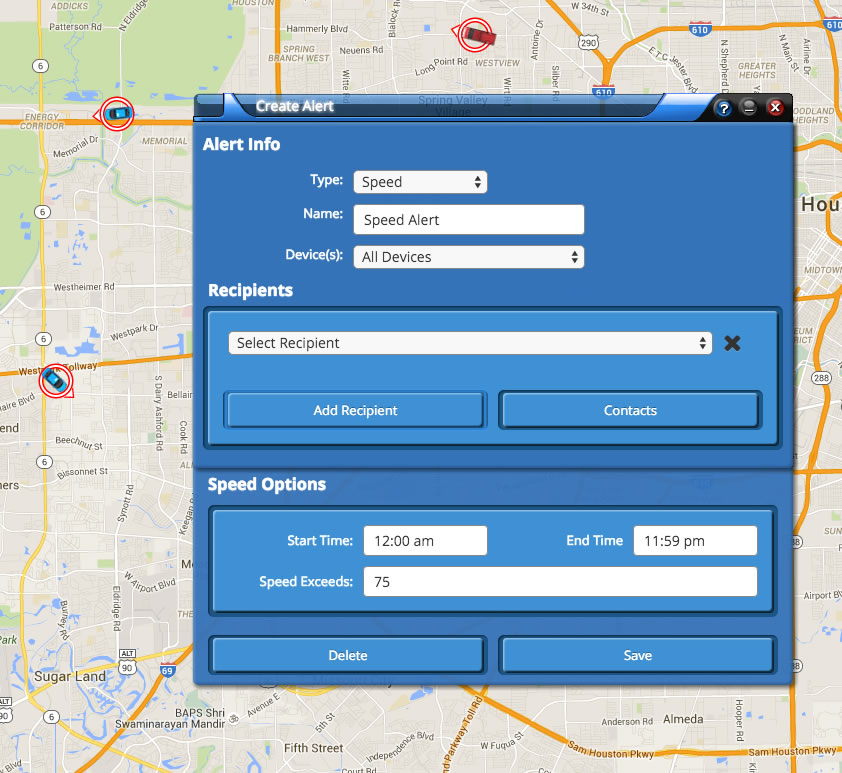Select the blue car marker at Energy Corridor
This screenshot has height=773, width=842.
tap(118, 114)
